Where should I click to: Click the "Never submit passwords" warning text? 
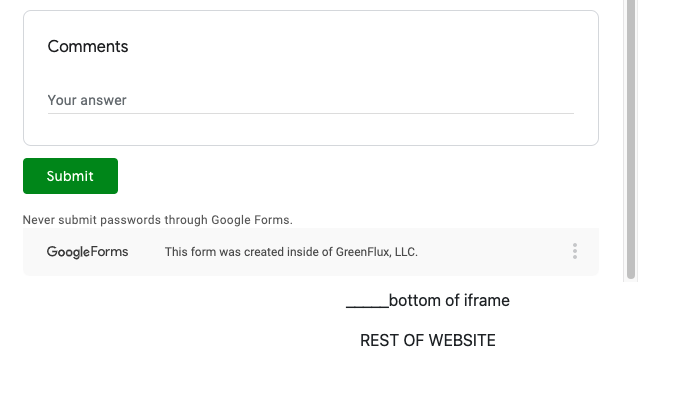point(158,219)
